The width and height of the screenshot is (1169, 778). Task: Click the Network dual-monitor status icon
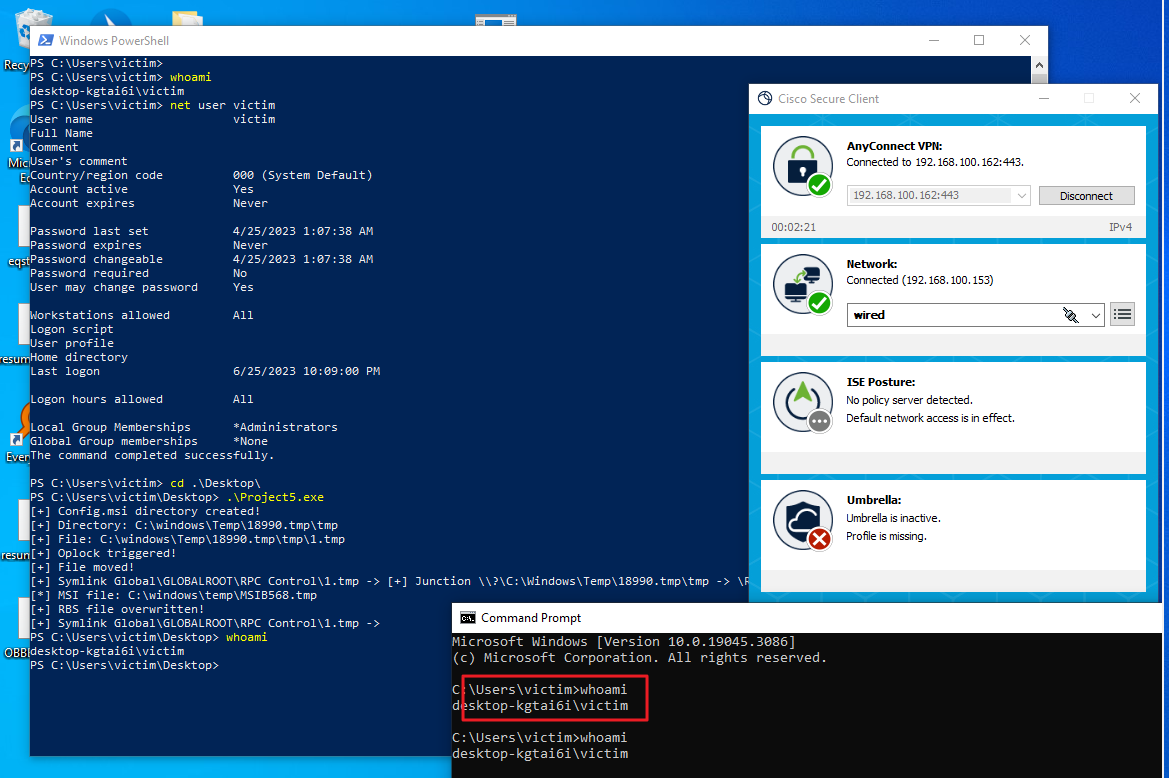[802, 284]
